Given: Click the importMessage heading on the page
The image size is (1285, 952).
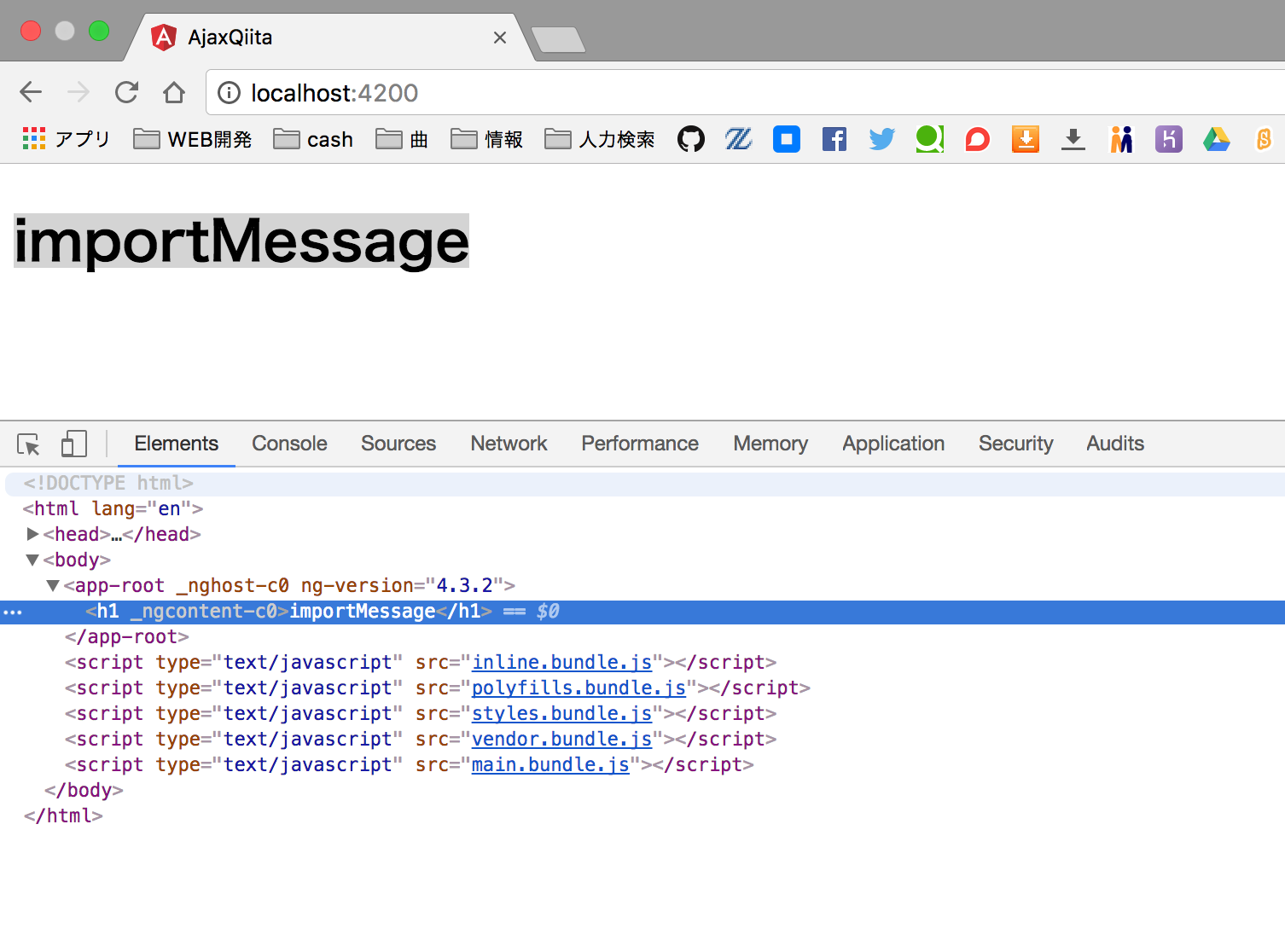Looking at the screenshot, I should (x=241, y=241).
